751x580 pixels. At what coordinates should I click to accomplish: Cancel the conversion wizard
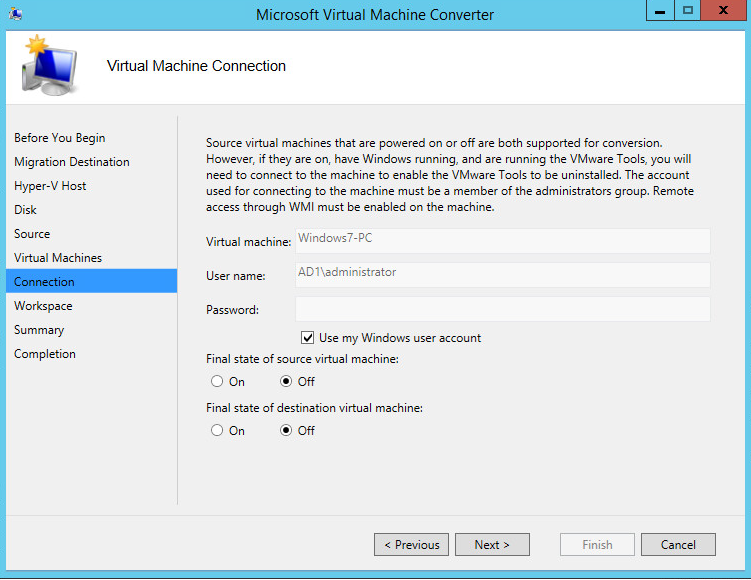[678, 545]
